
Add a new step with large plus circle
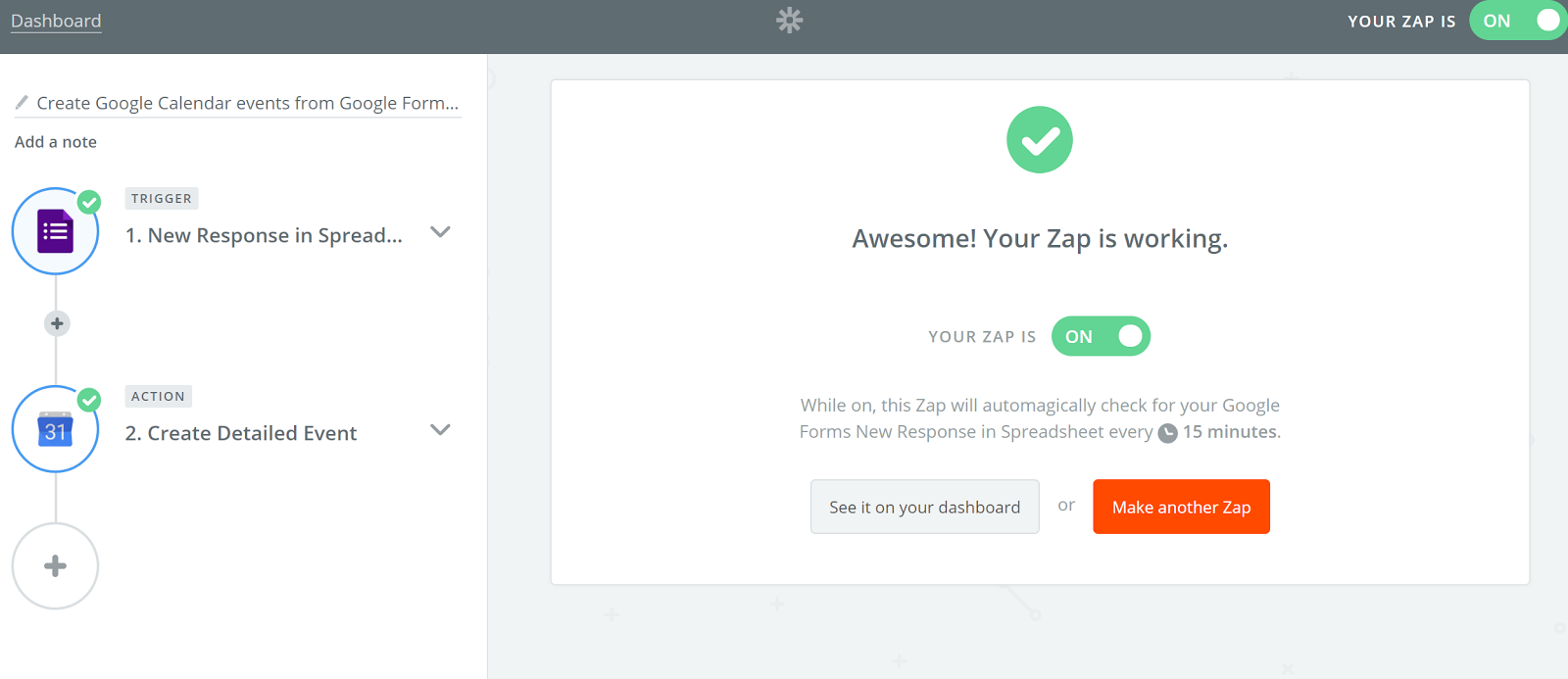tap(55, 566)
